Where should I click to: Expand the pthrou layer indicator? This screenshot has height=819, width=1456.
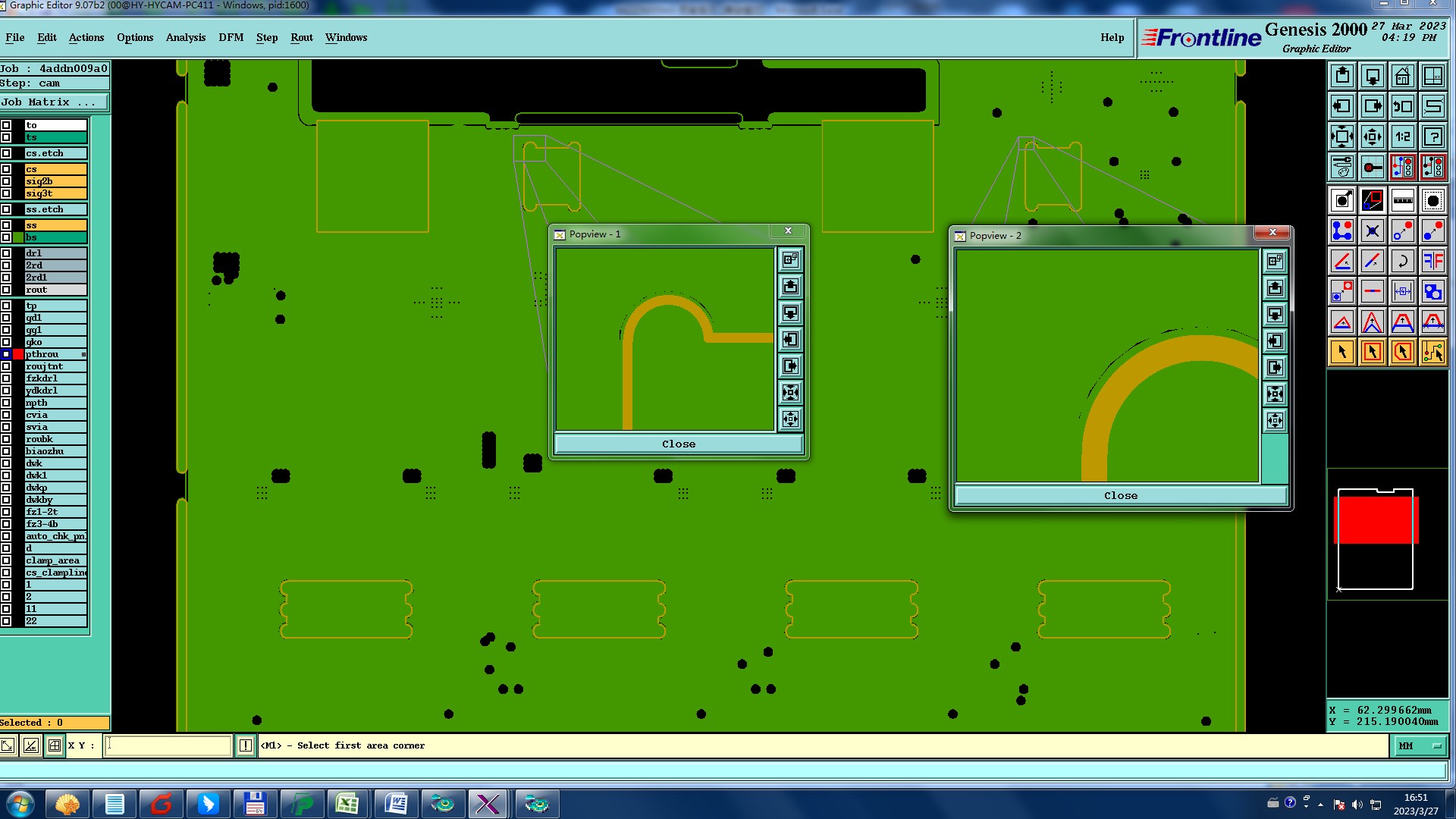click(83, 354)
